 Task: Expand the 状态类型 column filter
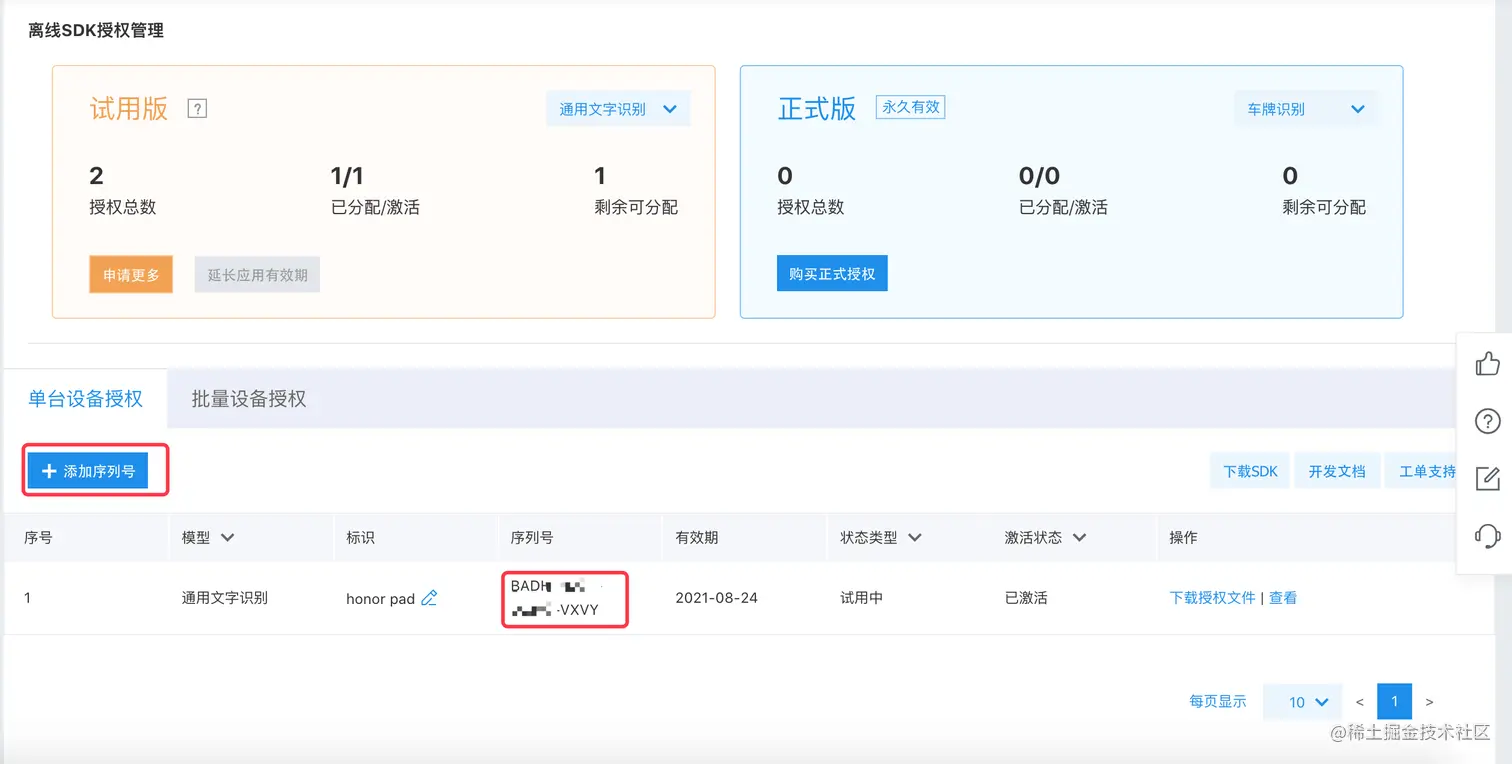[x=914, y=538]
